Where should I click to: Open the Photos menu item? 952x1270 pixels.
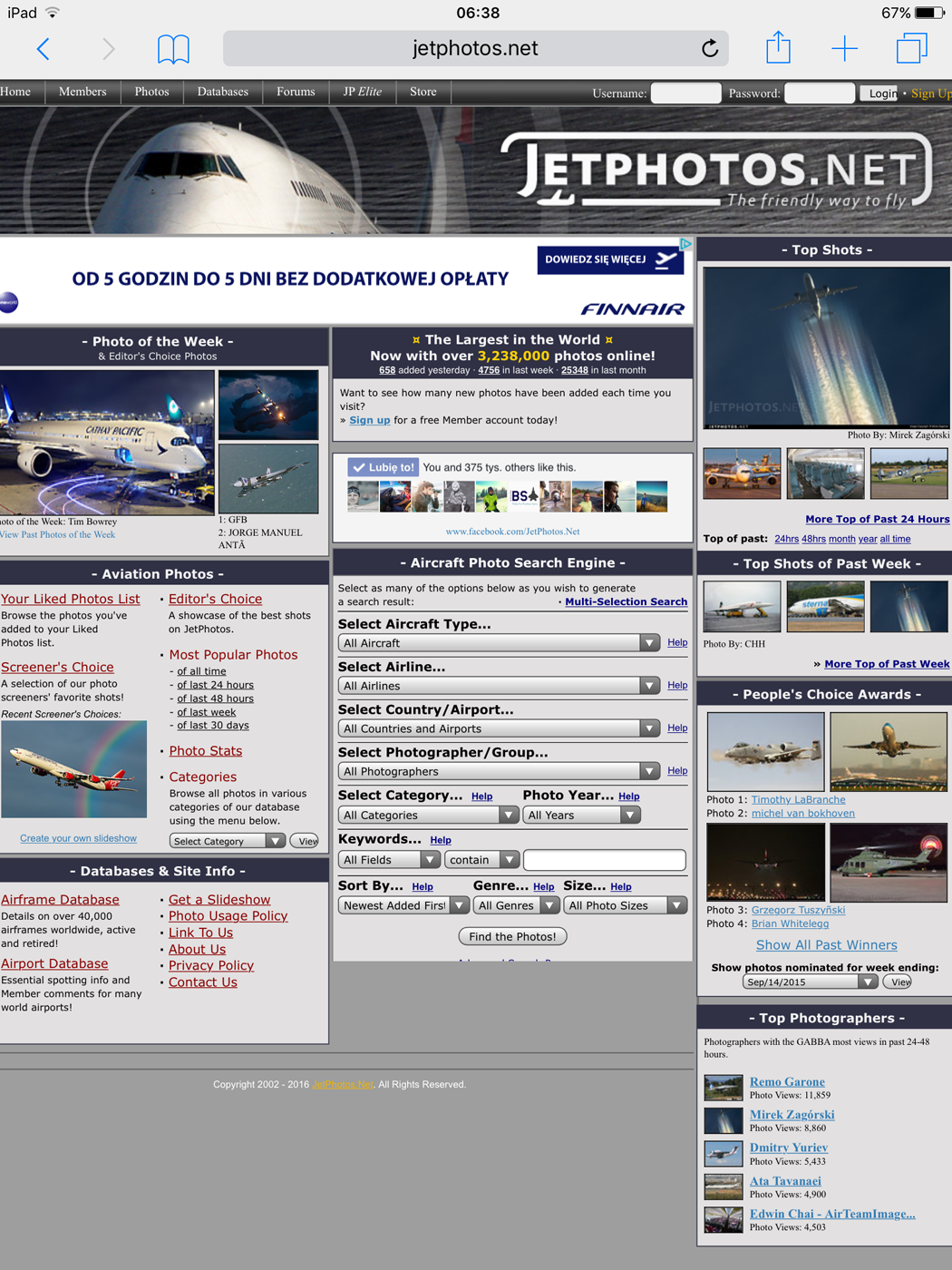[x=151, y=92]
